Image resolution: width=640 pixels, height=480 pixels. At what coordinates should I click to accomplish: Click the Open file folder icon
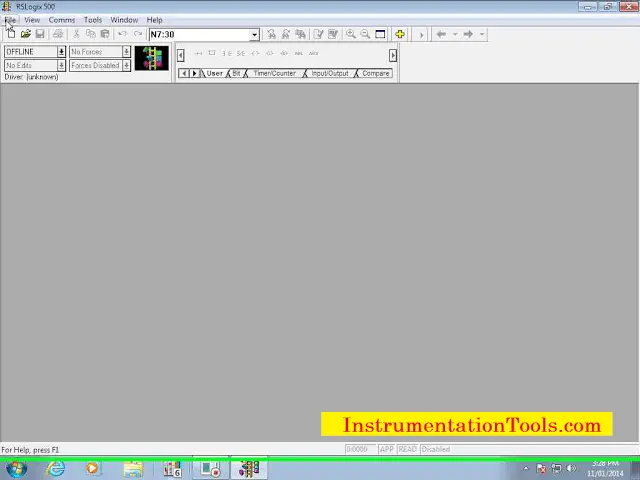[26, 34]
